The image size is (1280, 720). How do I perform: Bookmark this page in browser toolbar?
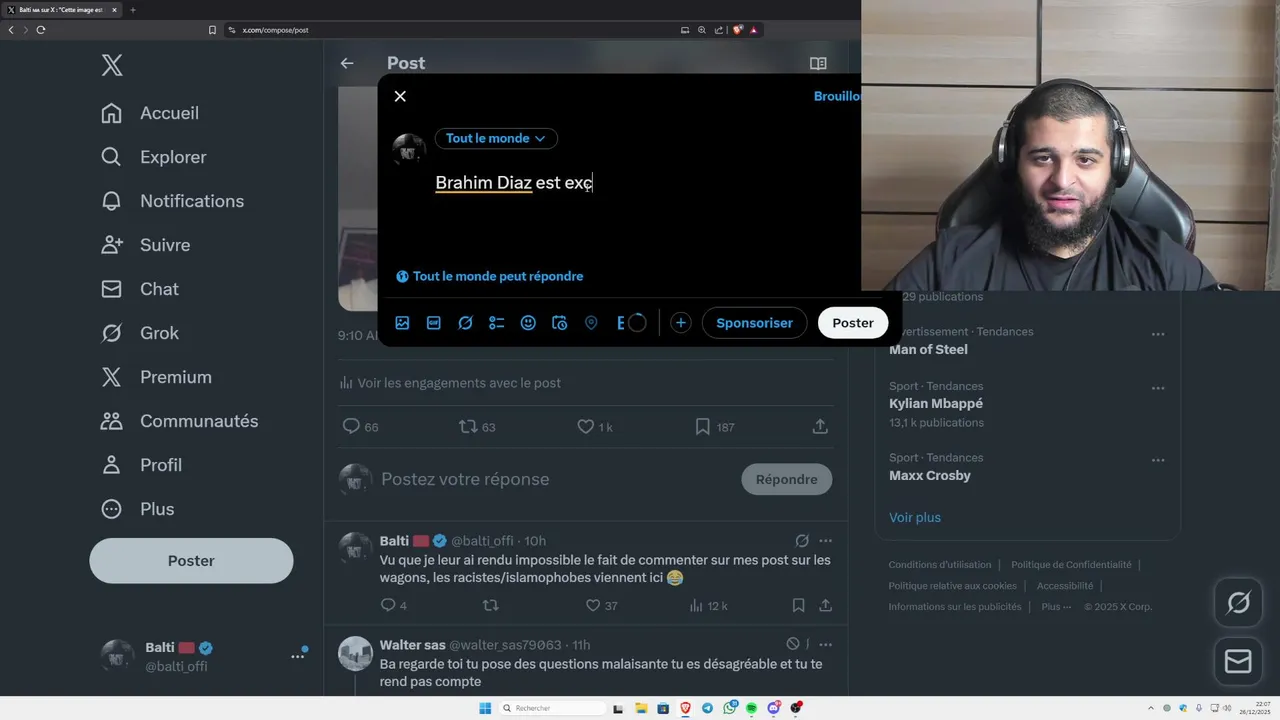(212, 30)
